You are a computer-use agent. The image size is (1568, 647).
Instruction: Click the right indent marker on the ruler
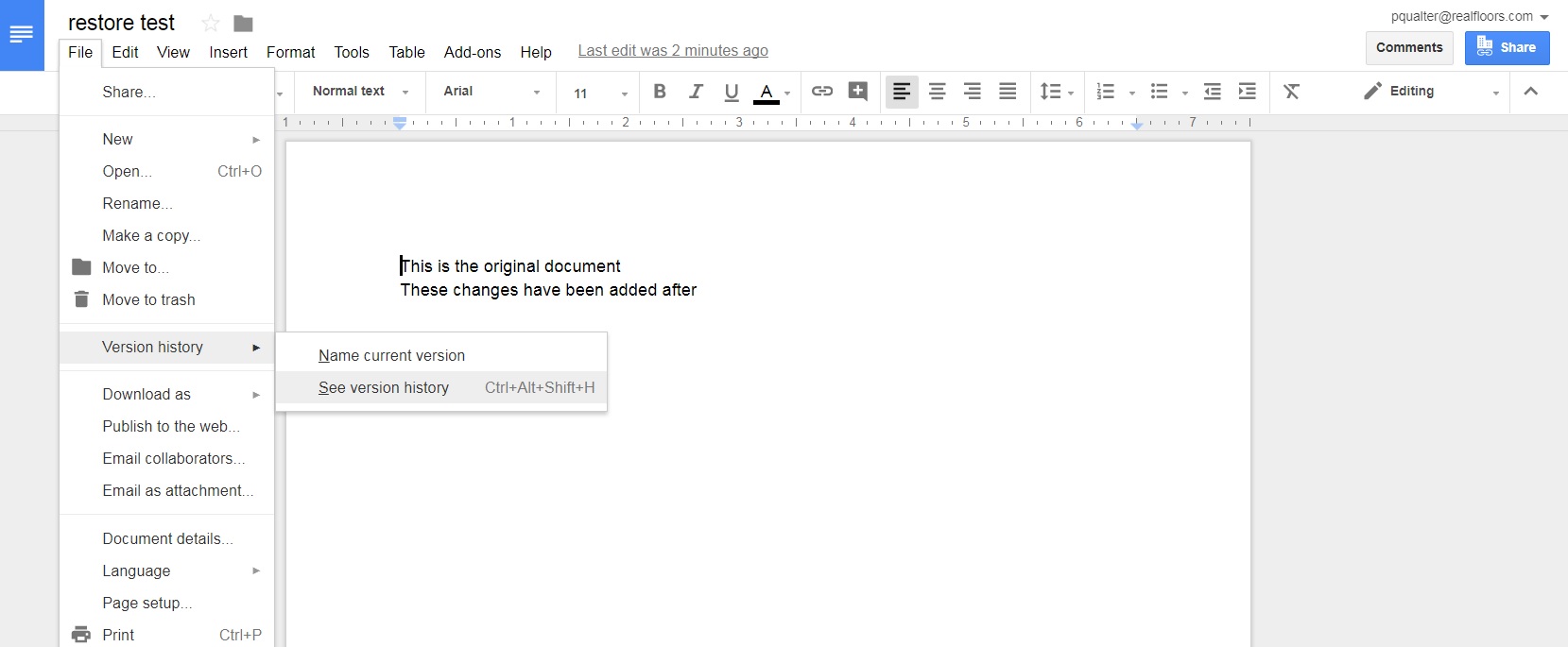tap(1137, 125)
